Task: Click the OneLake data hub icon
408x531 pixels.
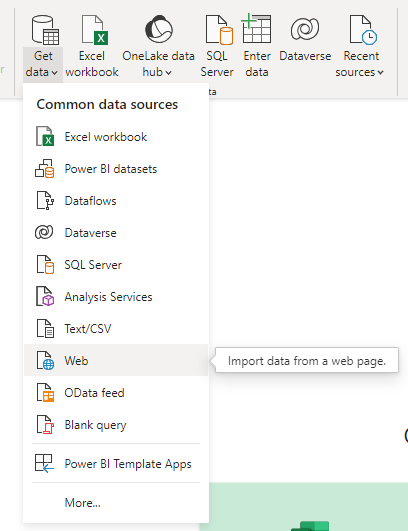Action: (159, 29)
